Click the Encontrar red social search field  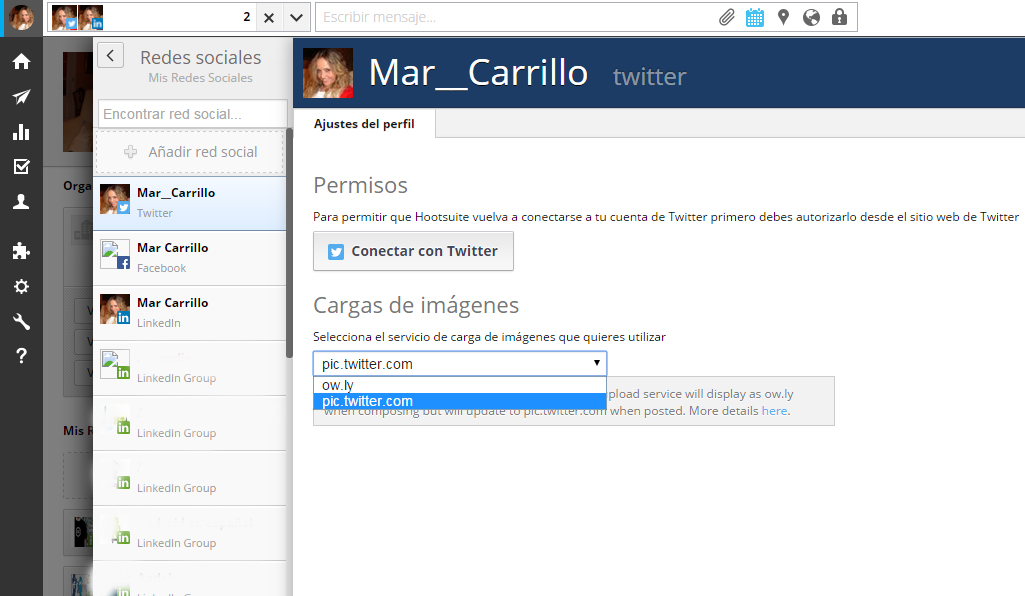click(x=192, y=114)
